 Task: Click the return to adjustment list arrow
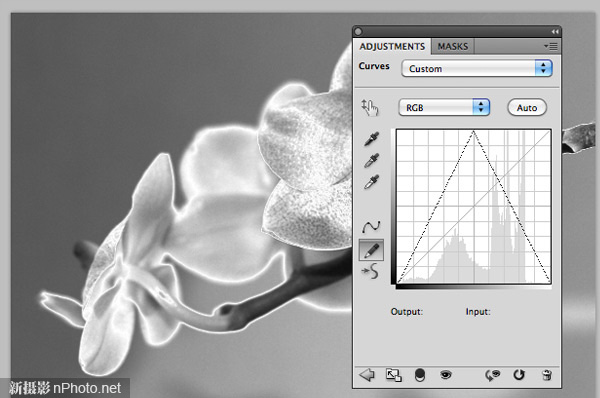coord(367,375)
